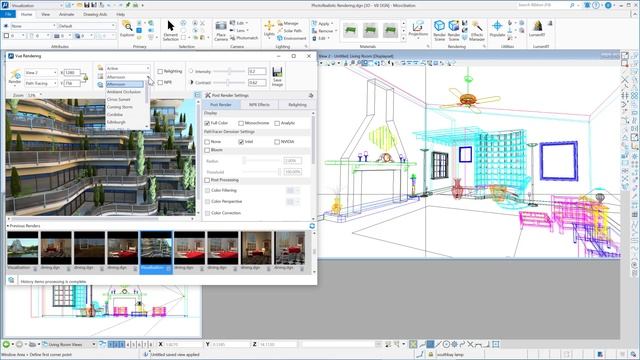
Task: Click the Post Render Settings pin icon
Action: [311, 95]
